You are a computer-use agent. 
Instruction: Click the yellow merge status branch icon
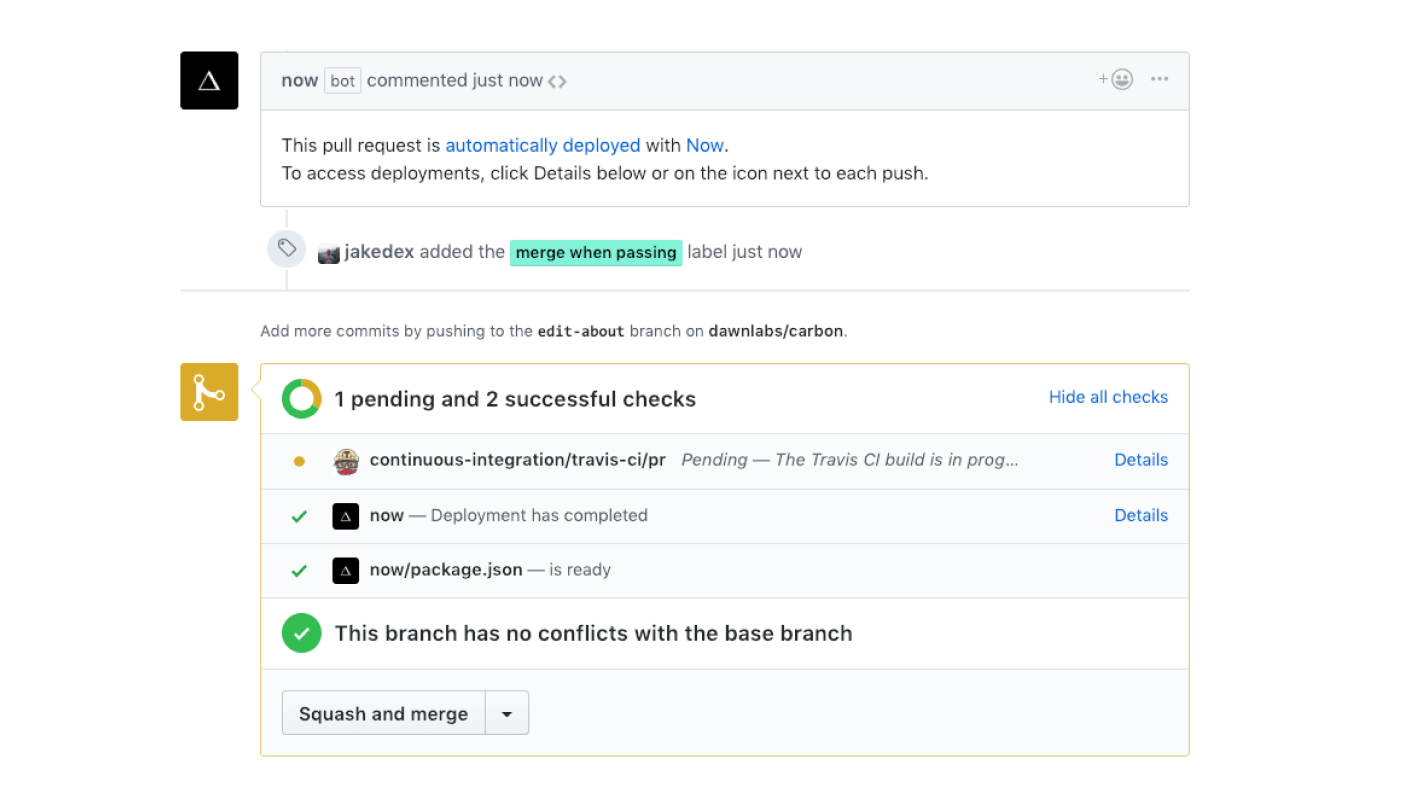tap(209, 392)
